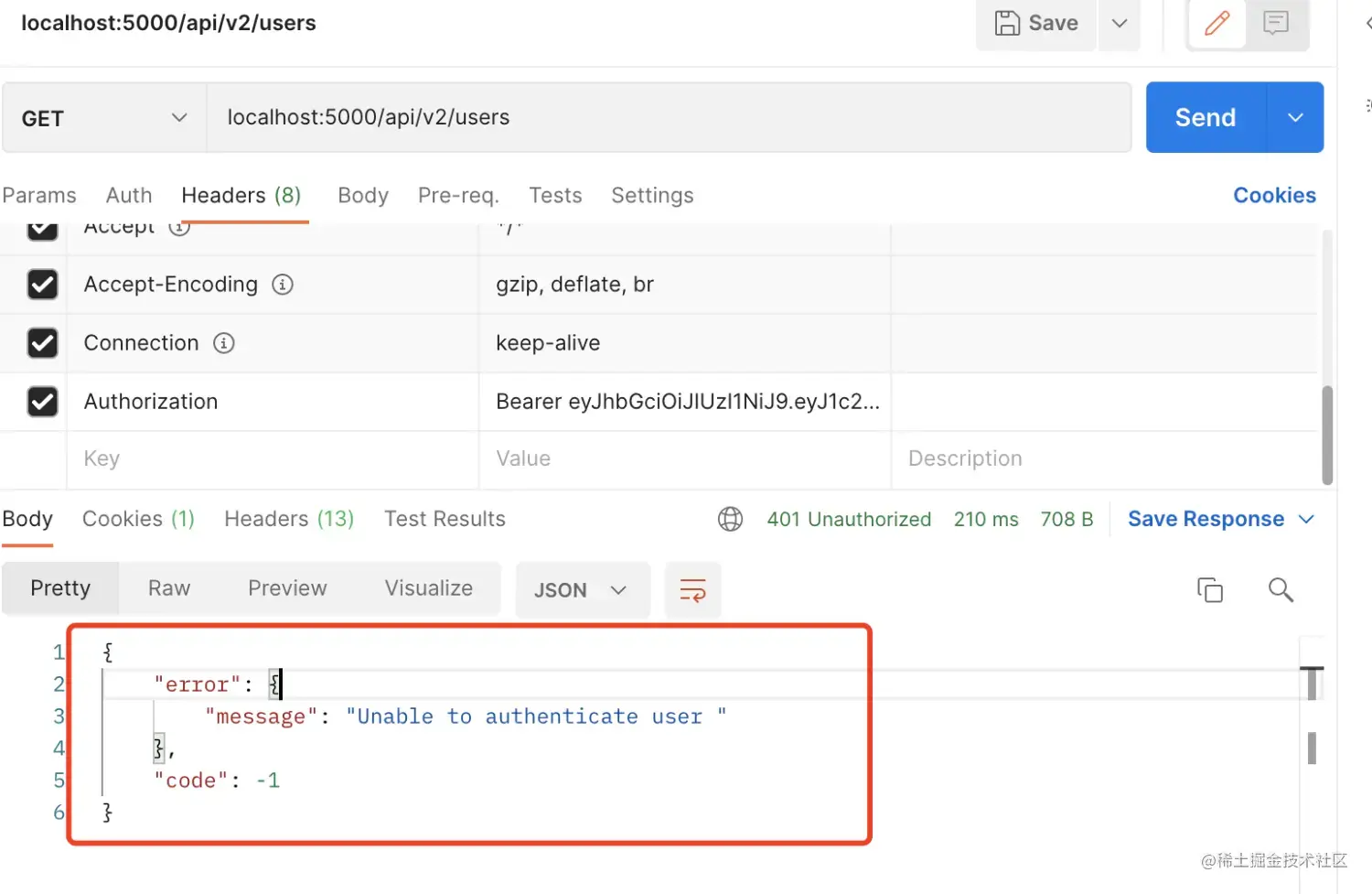Expand the Save Response dropdown chevron

tap(1306, 520)
